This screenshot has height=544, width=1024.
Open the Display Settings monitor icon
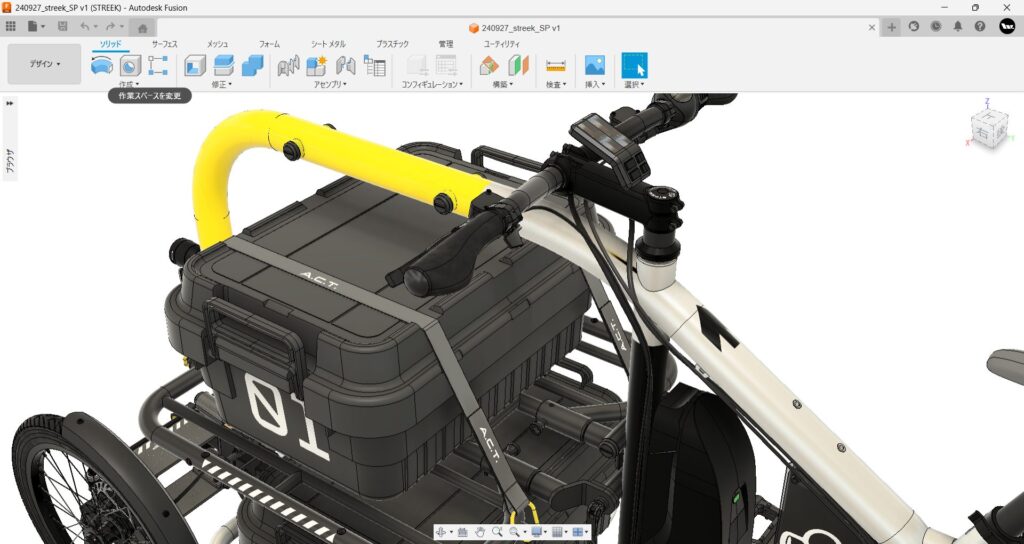pos(537,532)
